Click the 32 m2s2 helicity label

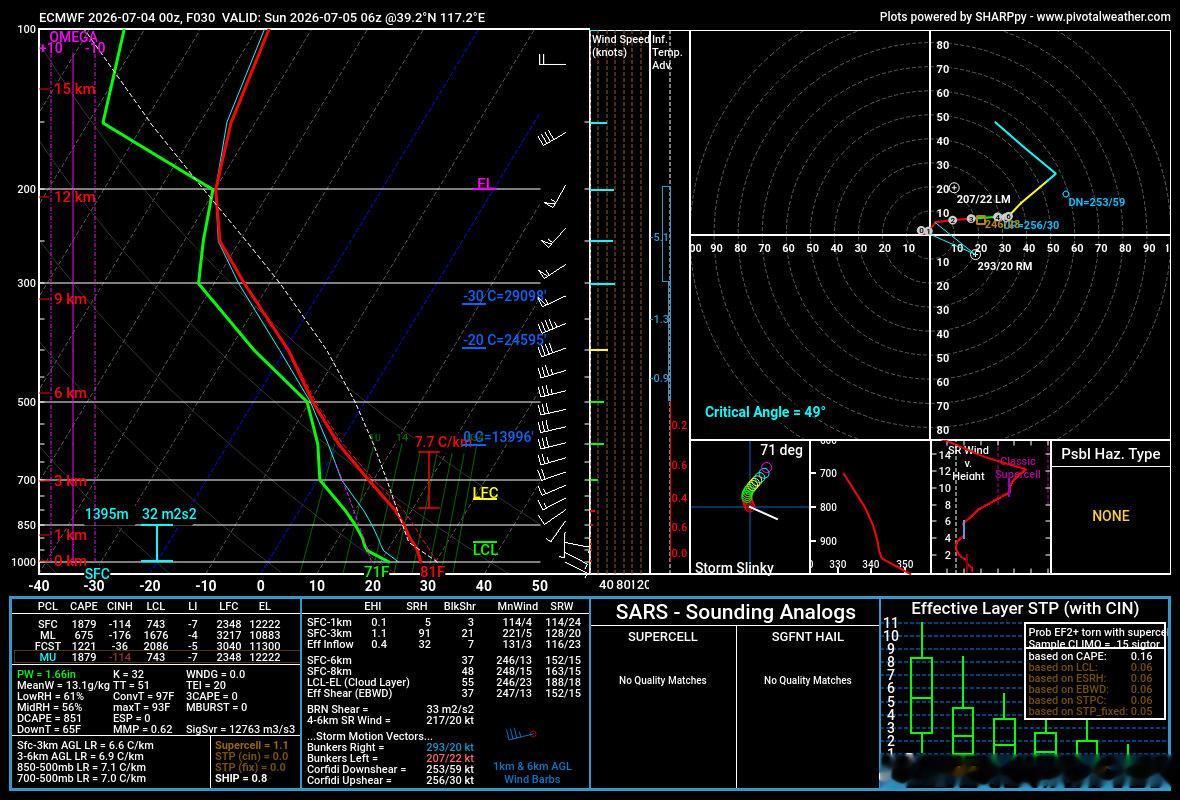click(169, 514)
